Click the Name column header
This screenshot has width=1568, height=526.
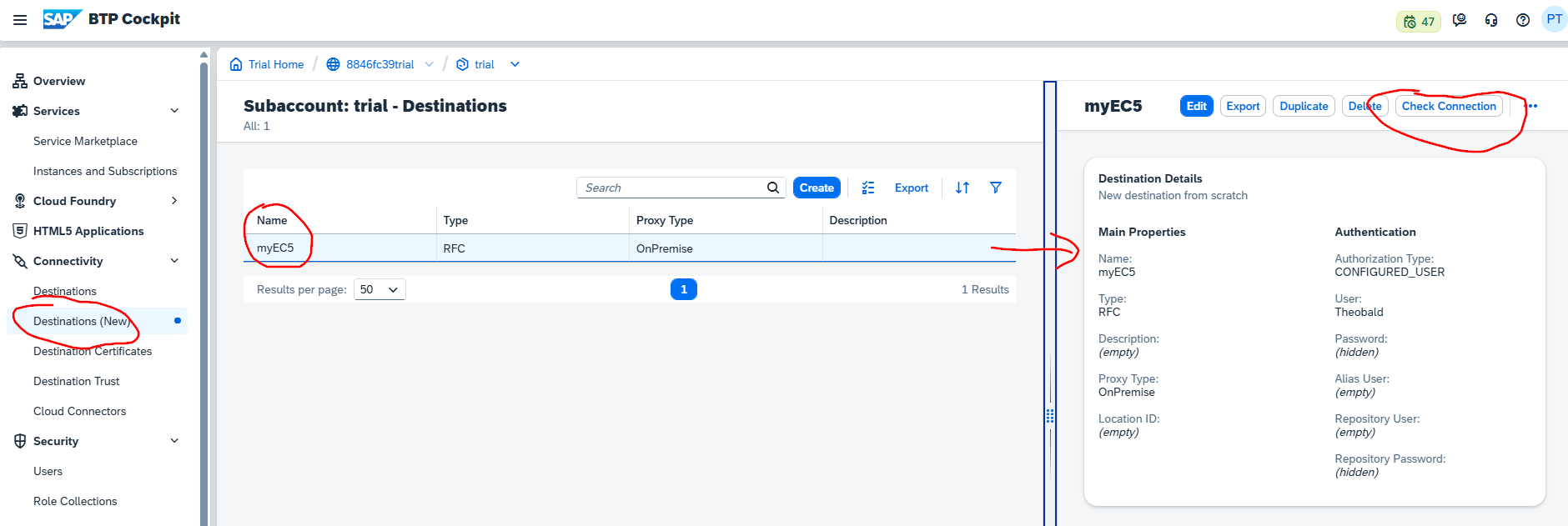tap(339, 220)
